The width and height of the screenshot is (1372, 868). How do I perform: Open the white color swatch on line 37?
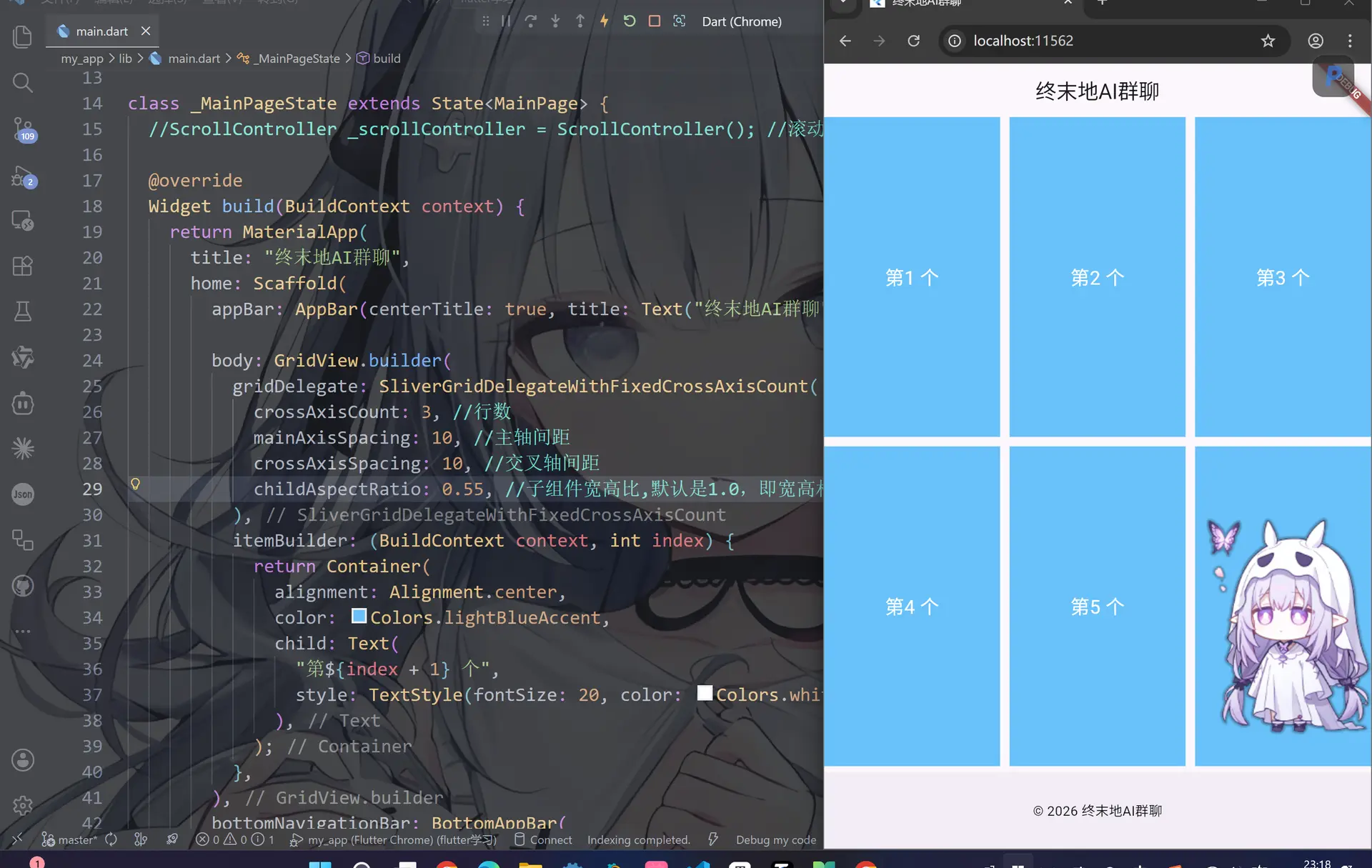[705, 693]
